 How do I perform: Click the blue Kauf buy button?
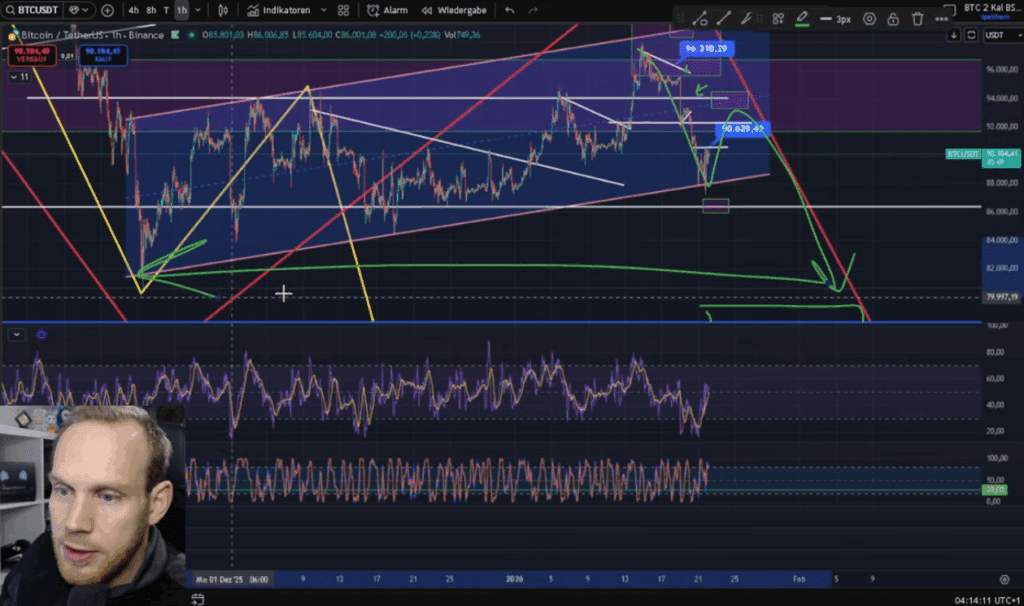tap(103, 54)
